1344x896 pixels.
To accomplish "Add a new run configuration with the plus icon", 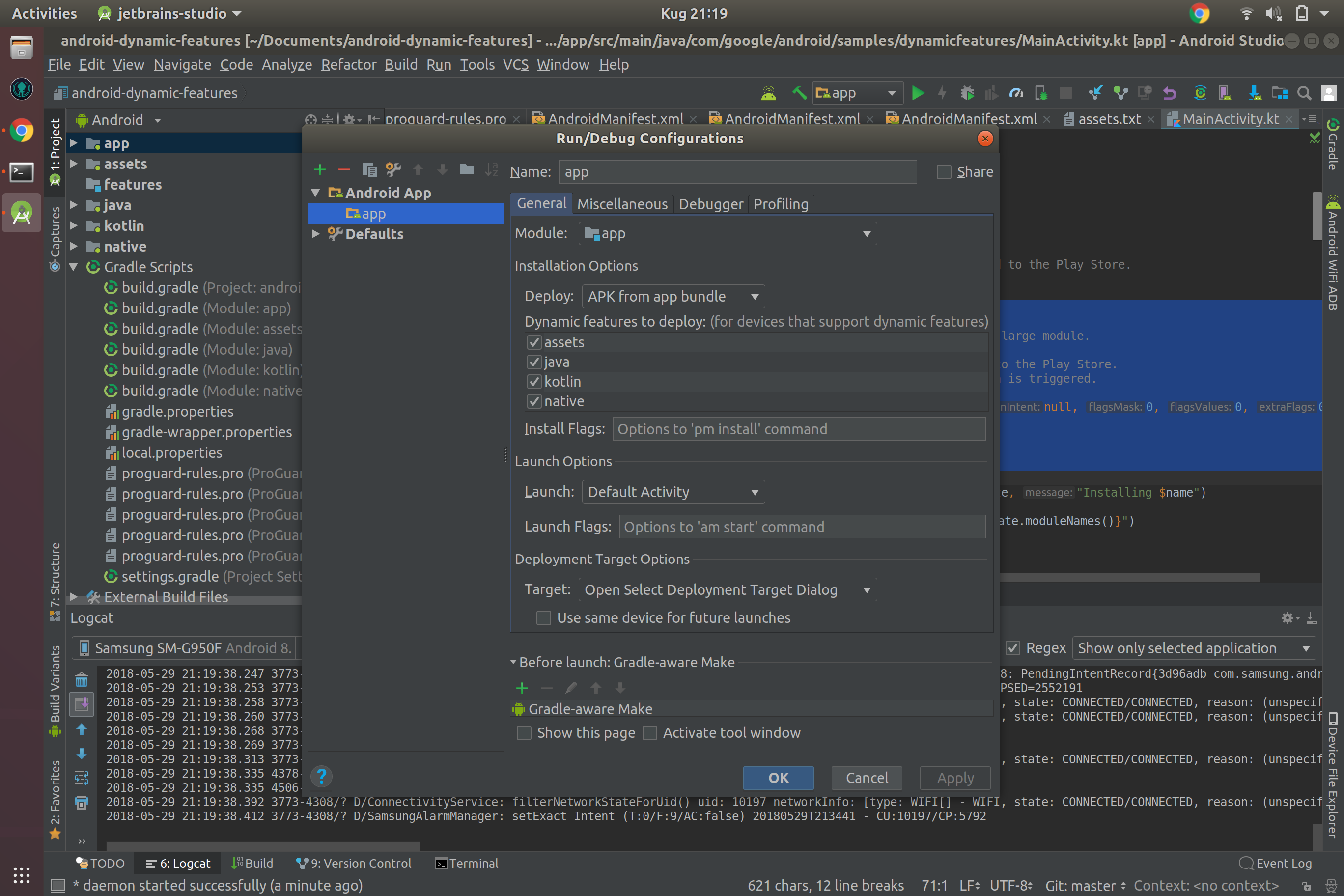I will [x=319, y=169].
